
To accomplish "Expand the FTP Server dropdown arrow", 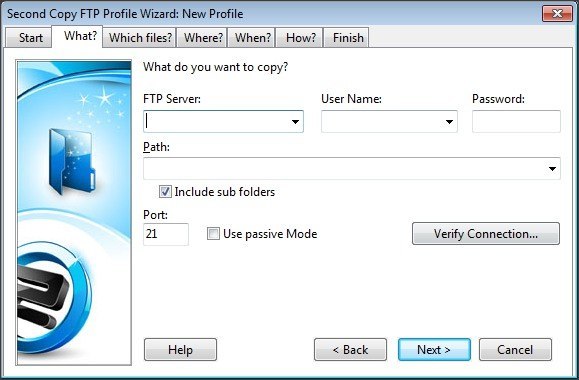I will coord(295,121).
